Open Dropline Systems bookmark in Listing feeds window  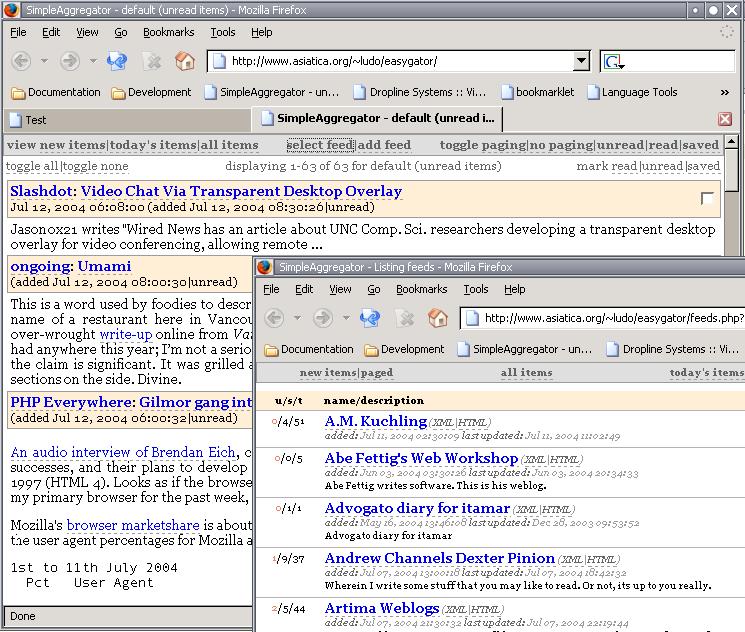tap(673, 349)
